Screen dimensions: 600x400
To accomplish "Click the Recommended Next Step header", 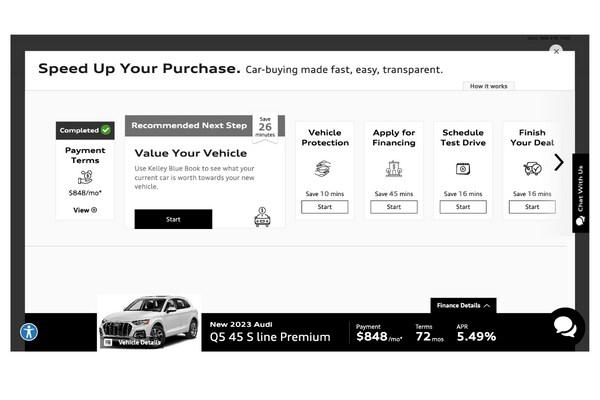I will tap(189, 126).
